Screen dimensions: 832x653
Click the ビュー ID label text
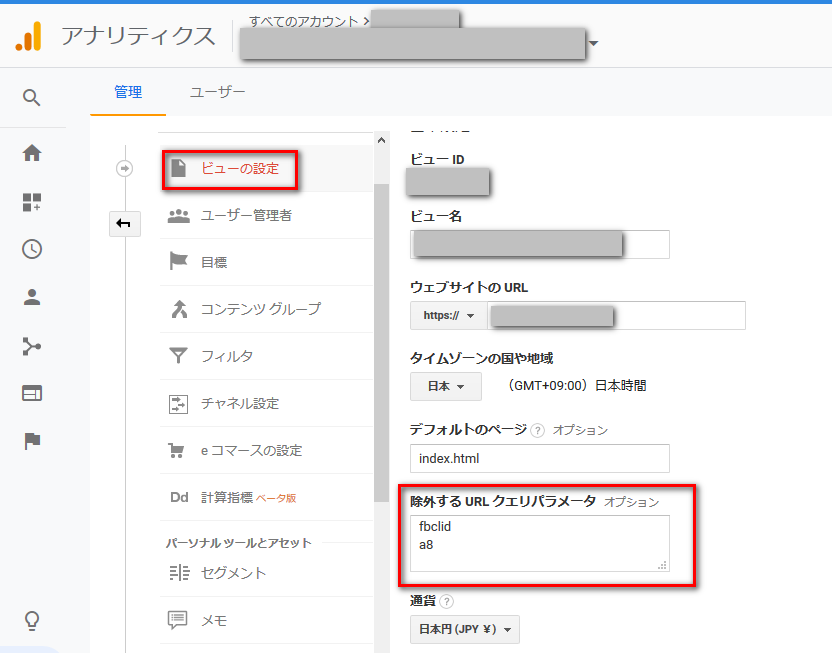[437, 160]
